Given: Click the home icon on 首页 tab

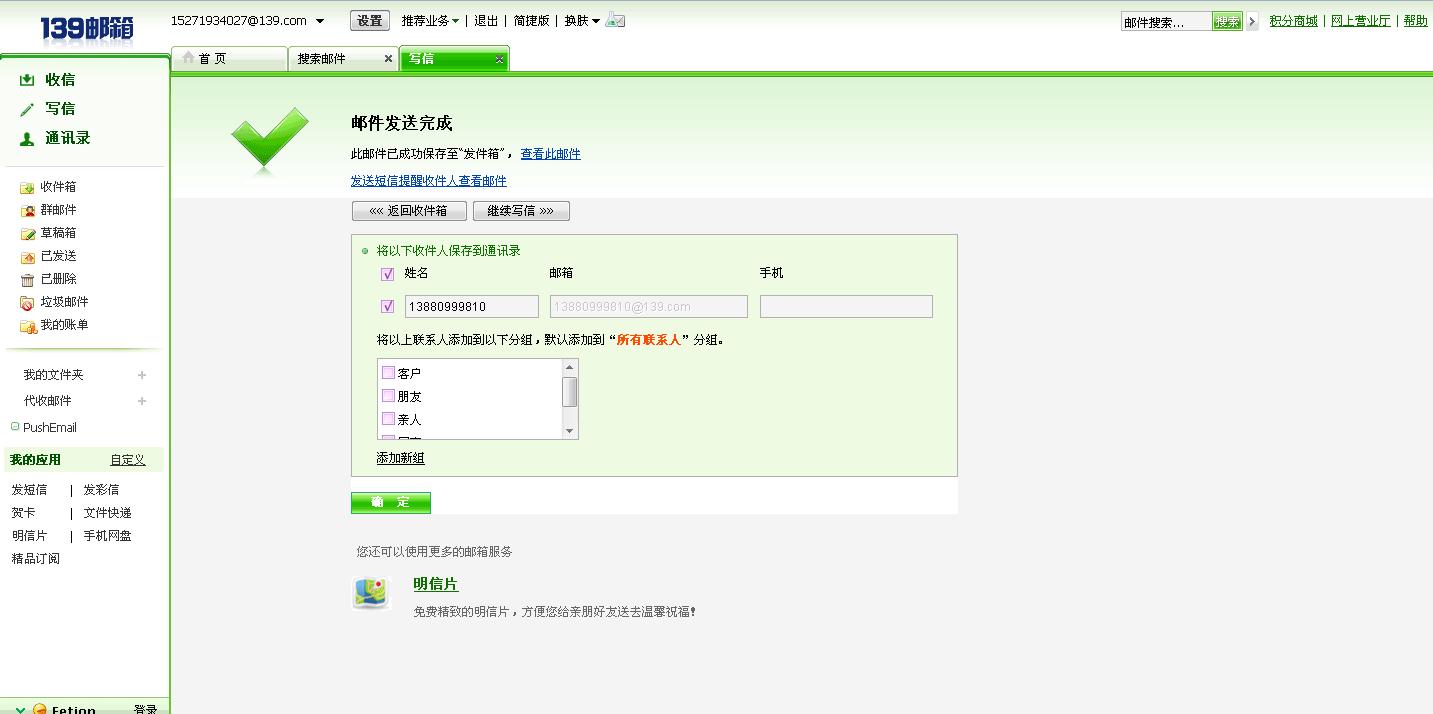Looking at the screenshot, I should [187, 58].
